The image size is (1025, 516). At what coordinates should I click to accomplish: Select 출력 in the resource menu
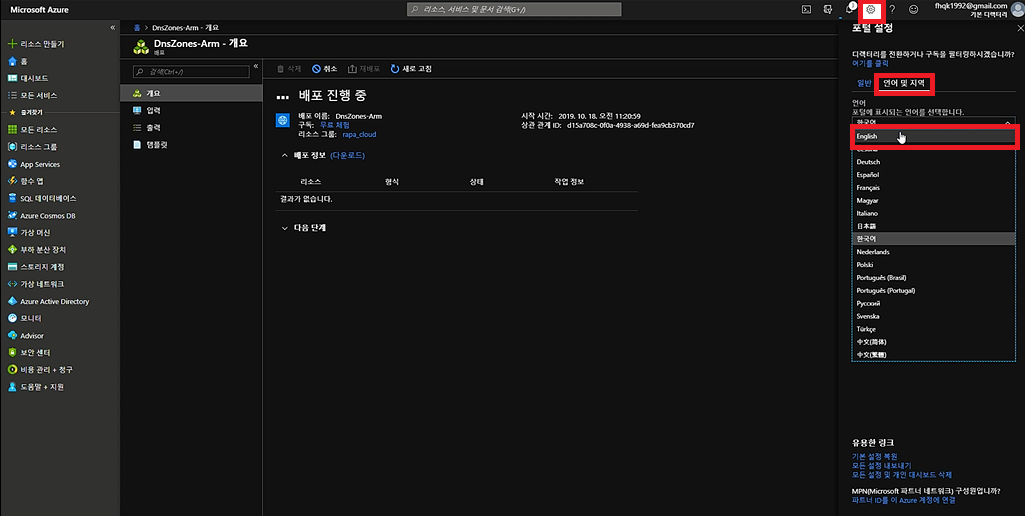(x=192, y=128)
